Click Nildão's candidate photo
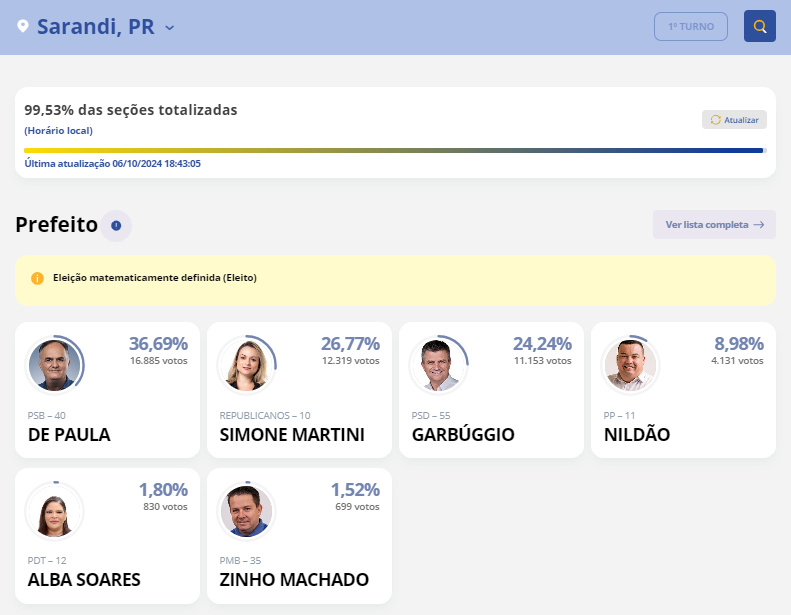Screen dimensions: 791x615 631,365
